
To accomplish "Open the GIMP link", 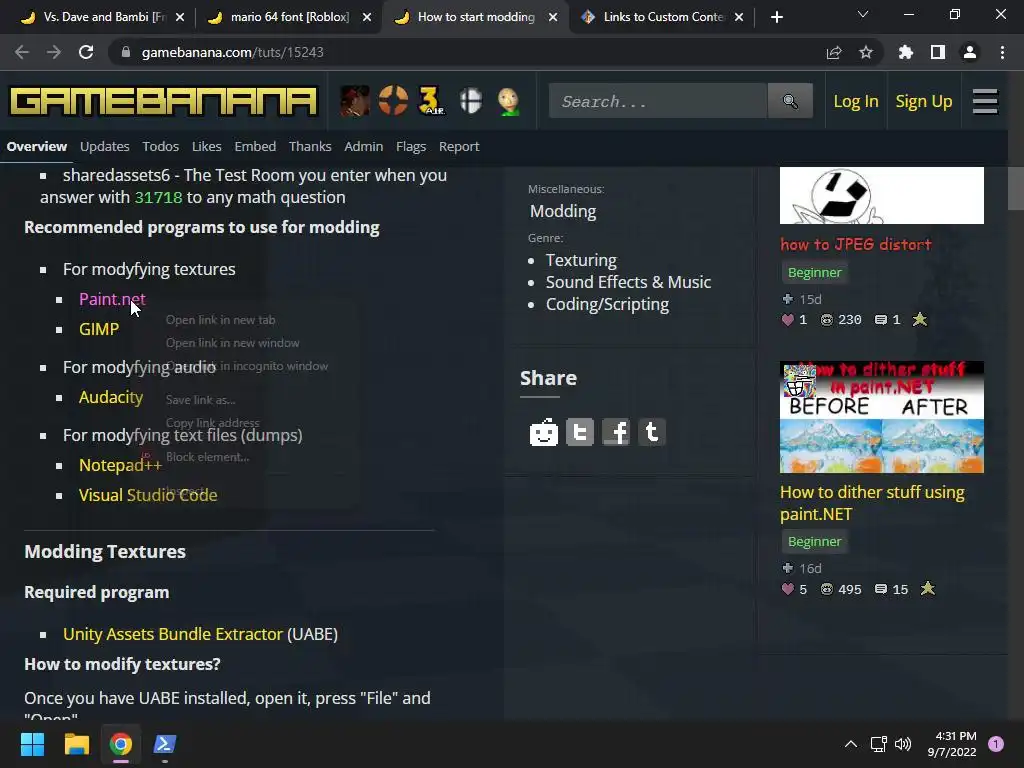I will (x=99, y=329).
